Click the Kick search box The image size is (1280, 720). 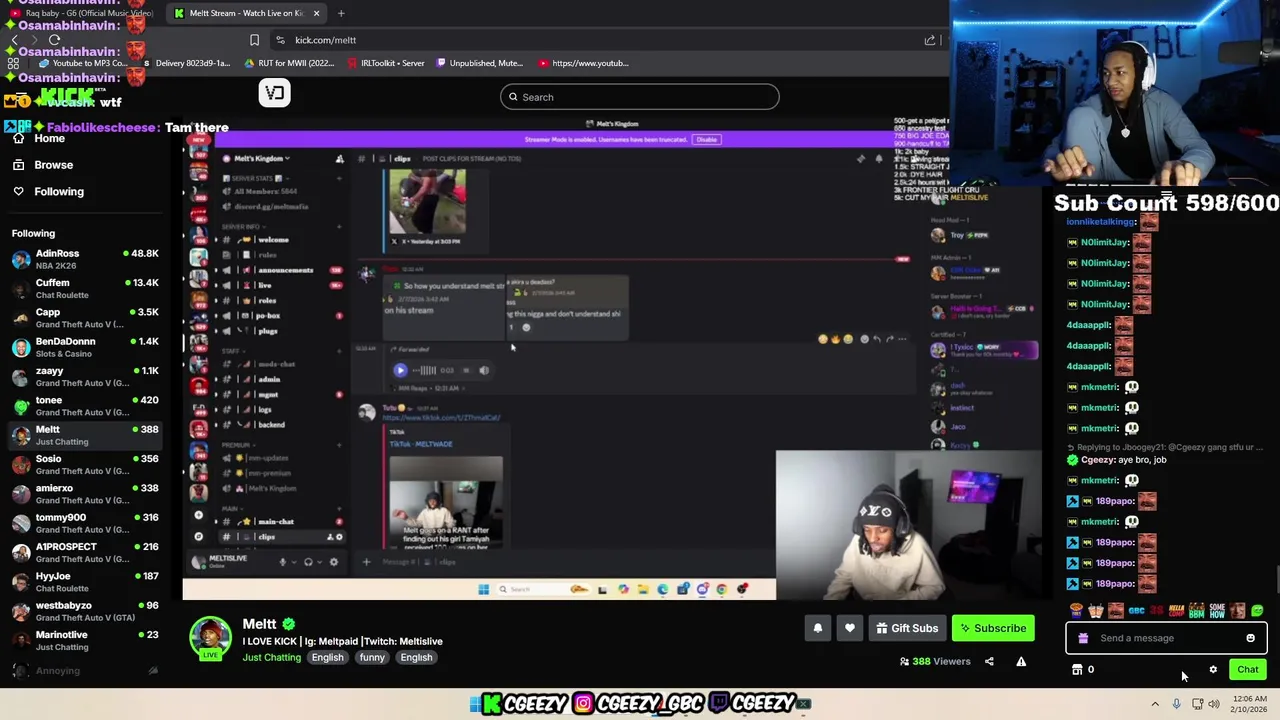click(640, 97)
